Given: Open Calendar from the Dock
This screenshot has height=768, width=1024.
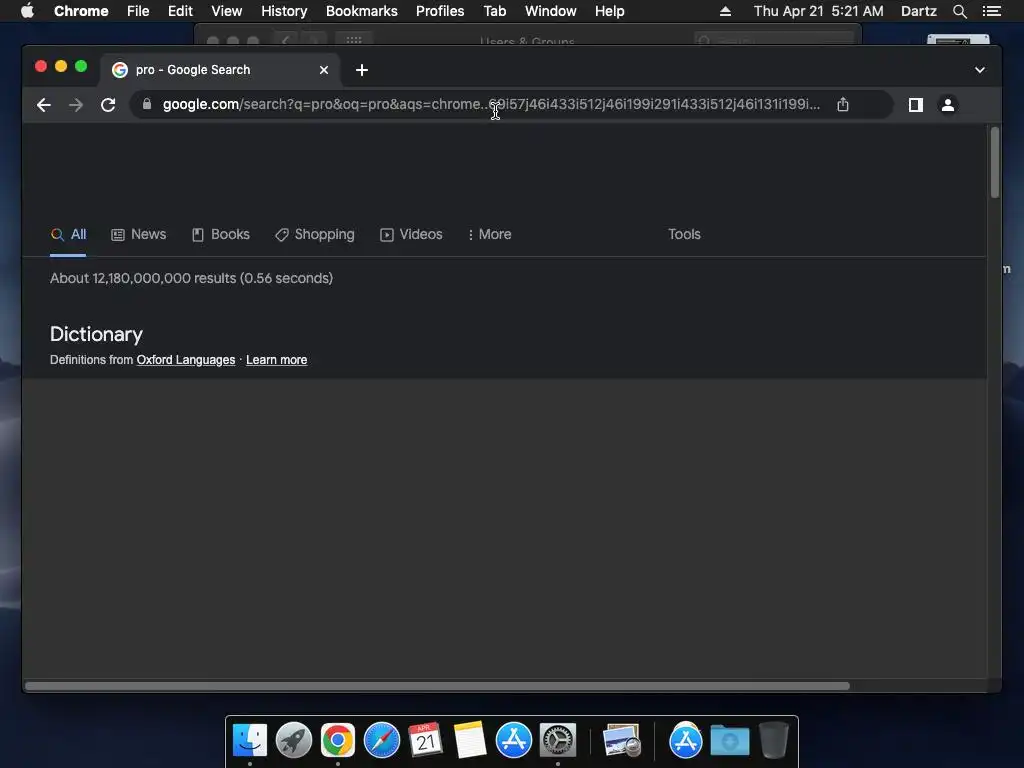Looking at the screenshot, I should (425, 741).
